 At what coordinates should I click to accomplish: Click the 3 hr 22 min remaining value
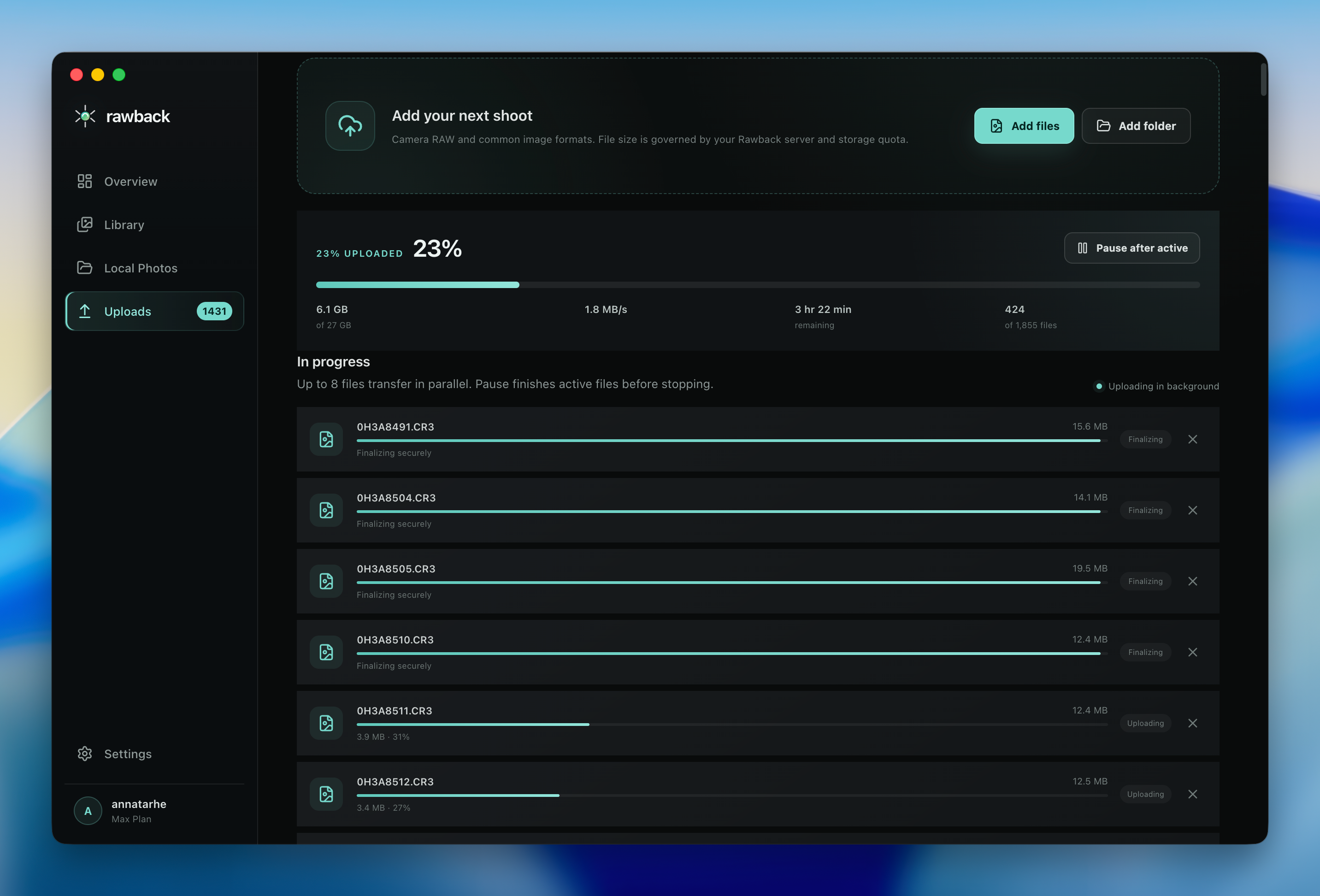click(822, 309)
